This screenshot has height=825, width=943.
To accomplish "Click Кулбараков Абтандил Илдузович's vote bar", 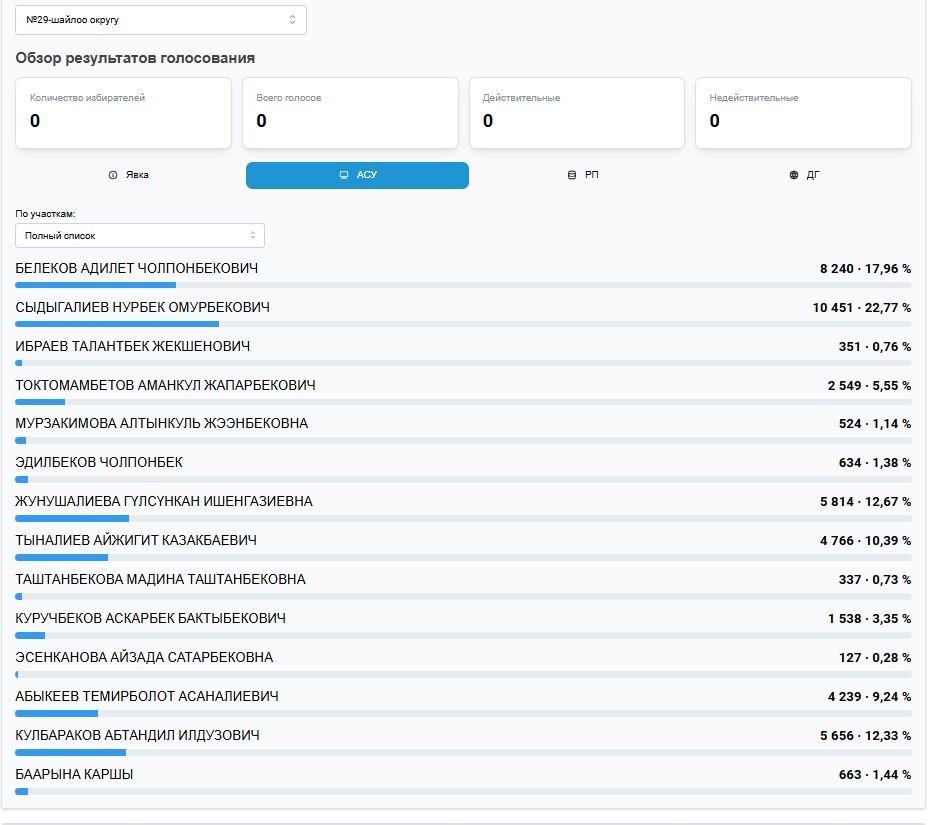I will tap(463, 752).
